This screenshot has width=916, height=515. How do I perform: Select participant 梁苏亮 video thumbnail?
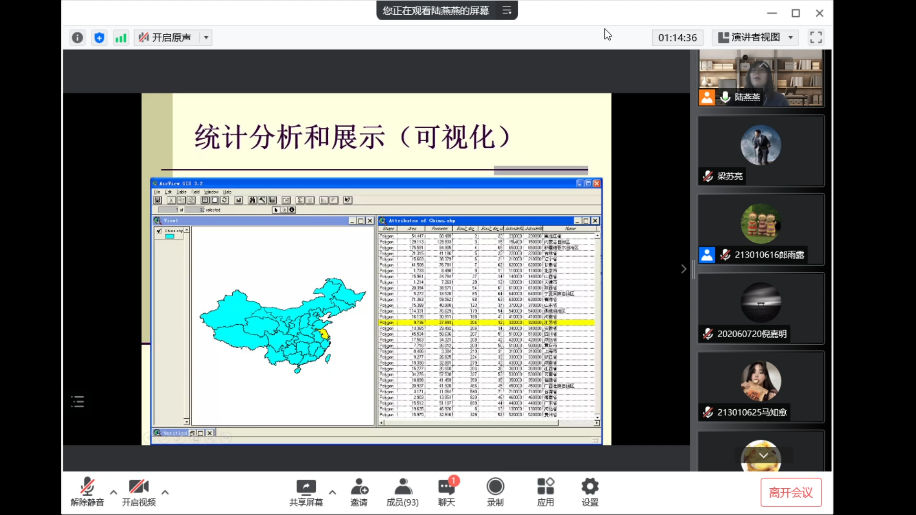pyautogui.click(x=761, y=150)
